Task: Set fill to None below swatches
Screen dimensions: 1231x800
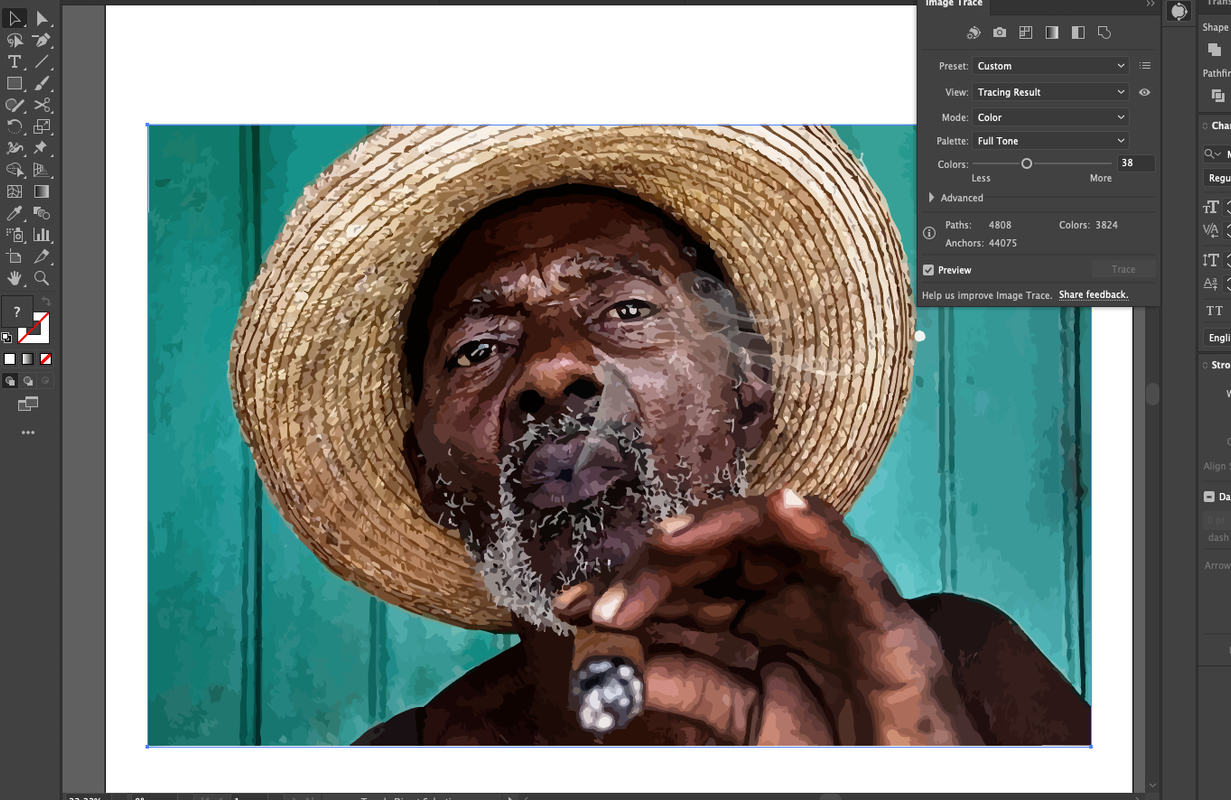Action: click(46, 359)
